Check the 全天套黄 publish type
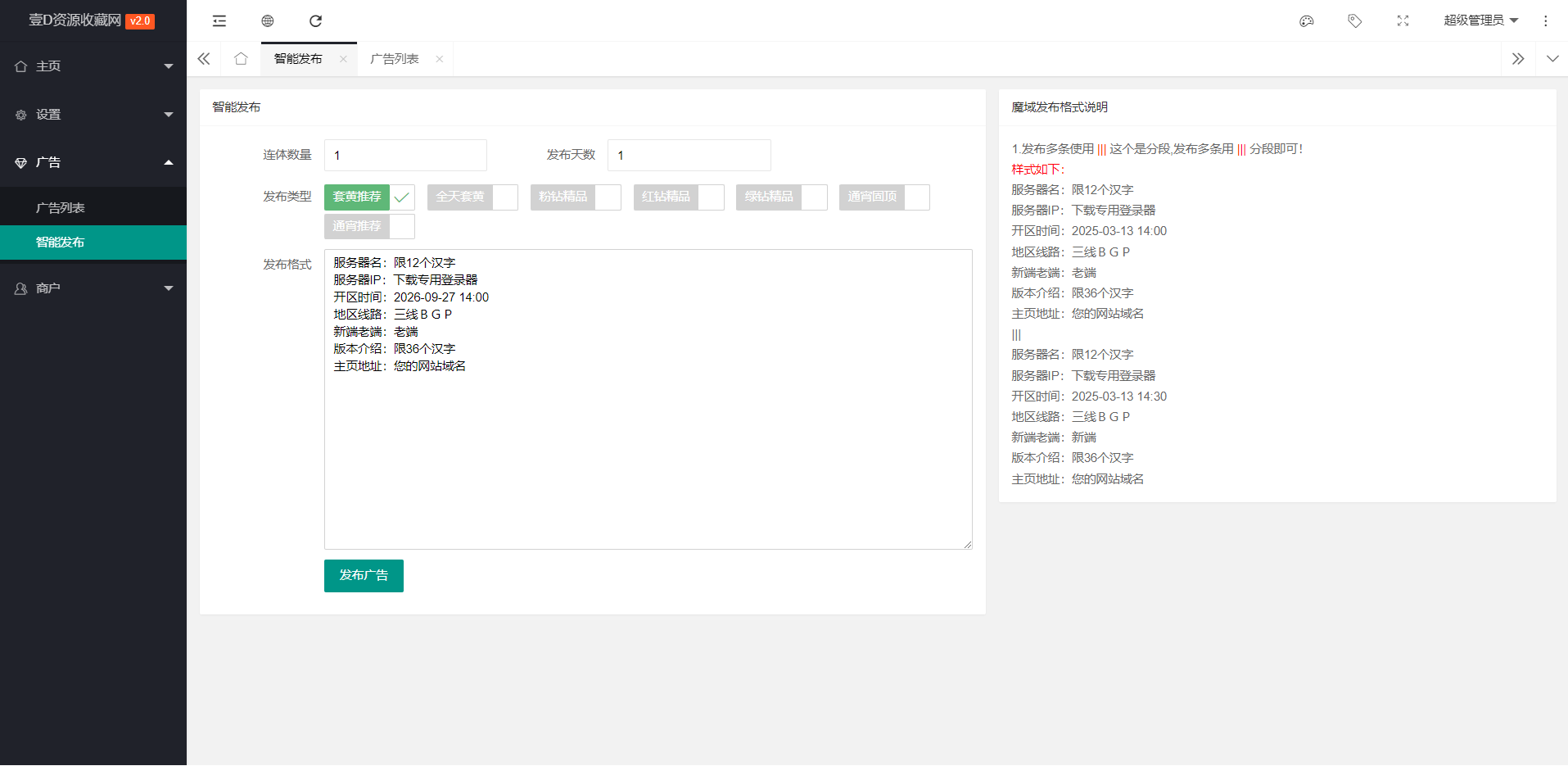This screenshot has height=766, width=1568. tap(472, 197)
